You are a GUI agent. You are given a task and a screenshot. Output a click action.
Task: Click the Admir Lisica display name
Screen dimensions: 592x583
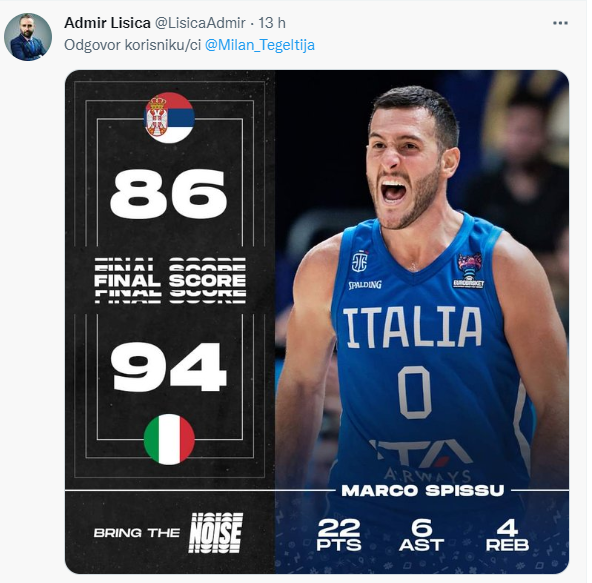pyautogui.click(x=107, y=23)
